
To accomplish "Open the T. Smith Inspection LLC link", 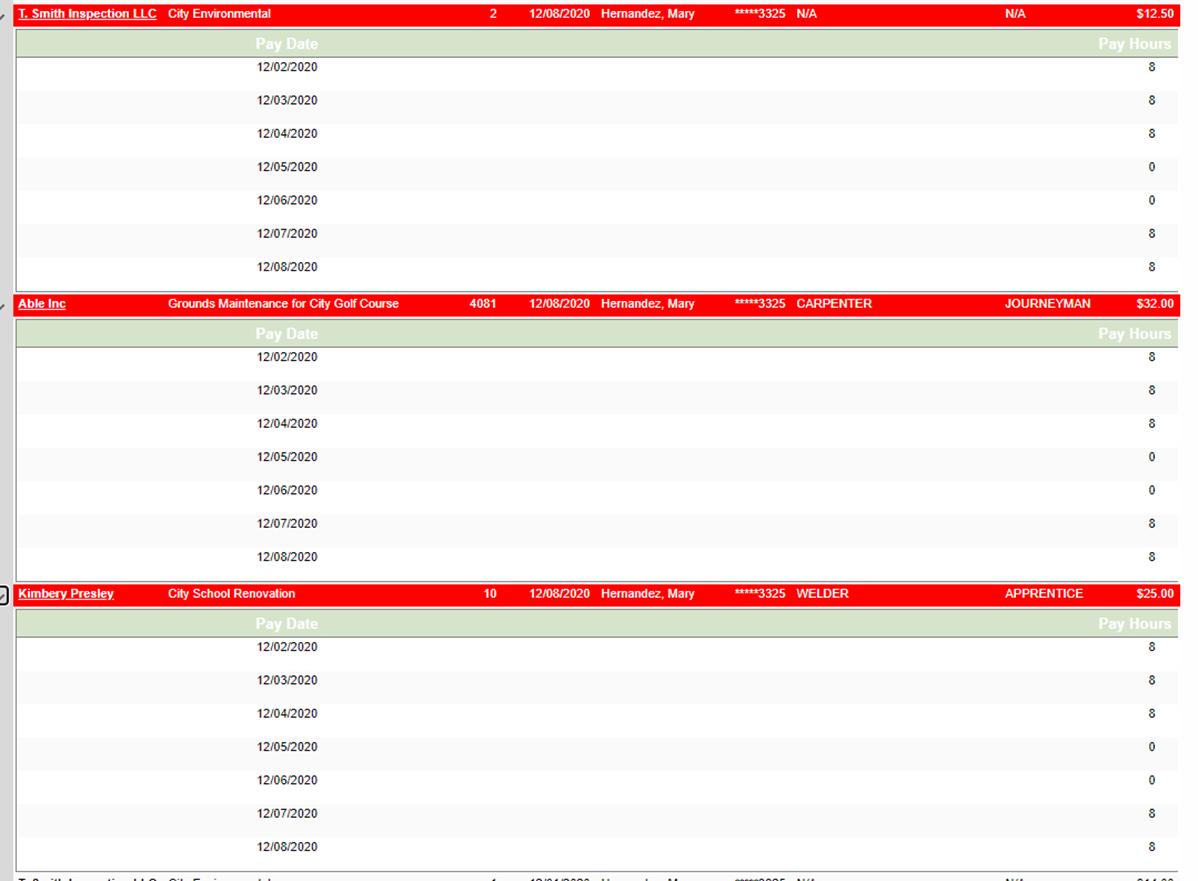I will pos(87,14).
